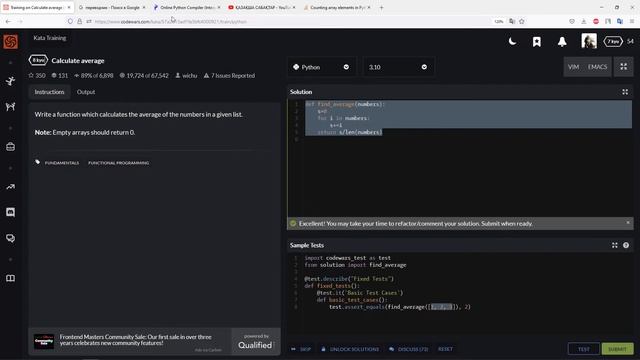Switch to Counting array elements browser tab
Screen dimensions: 640x360
pyautogui.click(x=337, y=7)
